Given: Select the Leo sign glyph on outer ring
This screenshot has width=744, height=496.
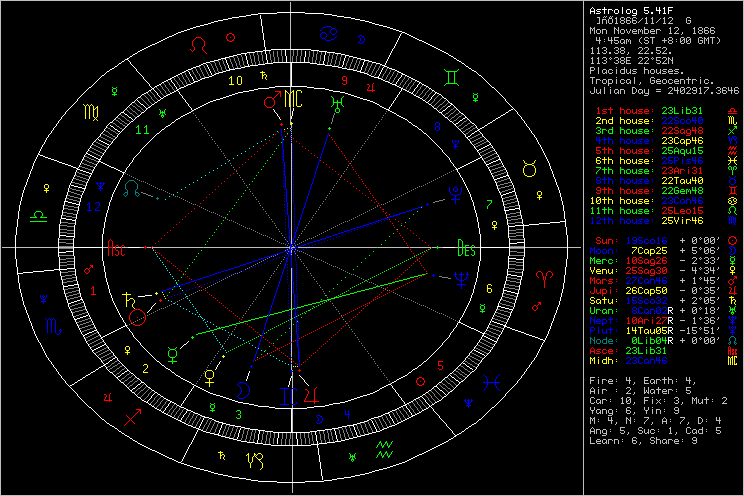Looking at the screenshot, I should pos(200,45).
